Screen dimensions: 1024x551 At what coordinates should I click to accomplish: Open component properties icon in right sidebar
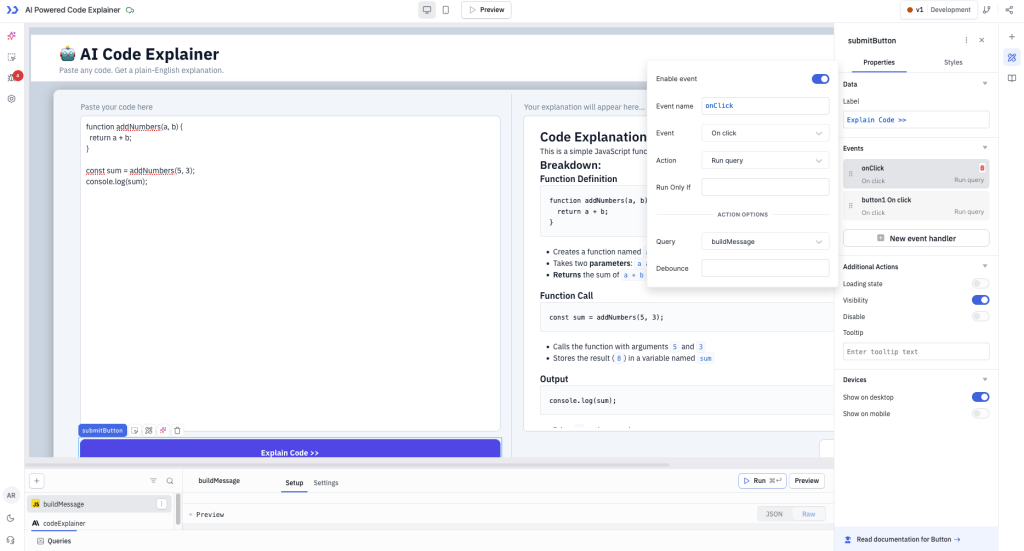1012,57
